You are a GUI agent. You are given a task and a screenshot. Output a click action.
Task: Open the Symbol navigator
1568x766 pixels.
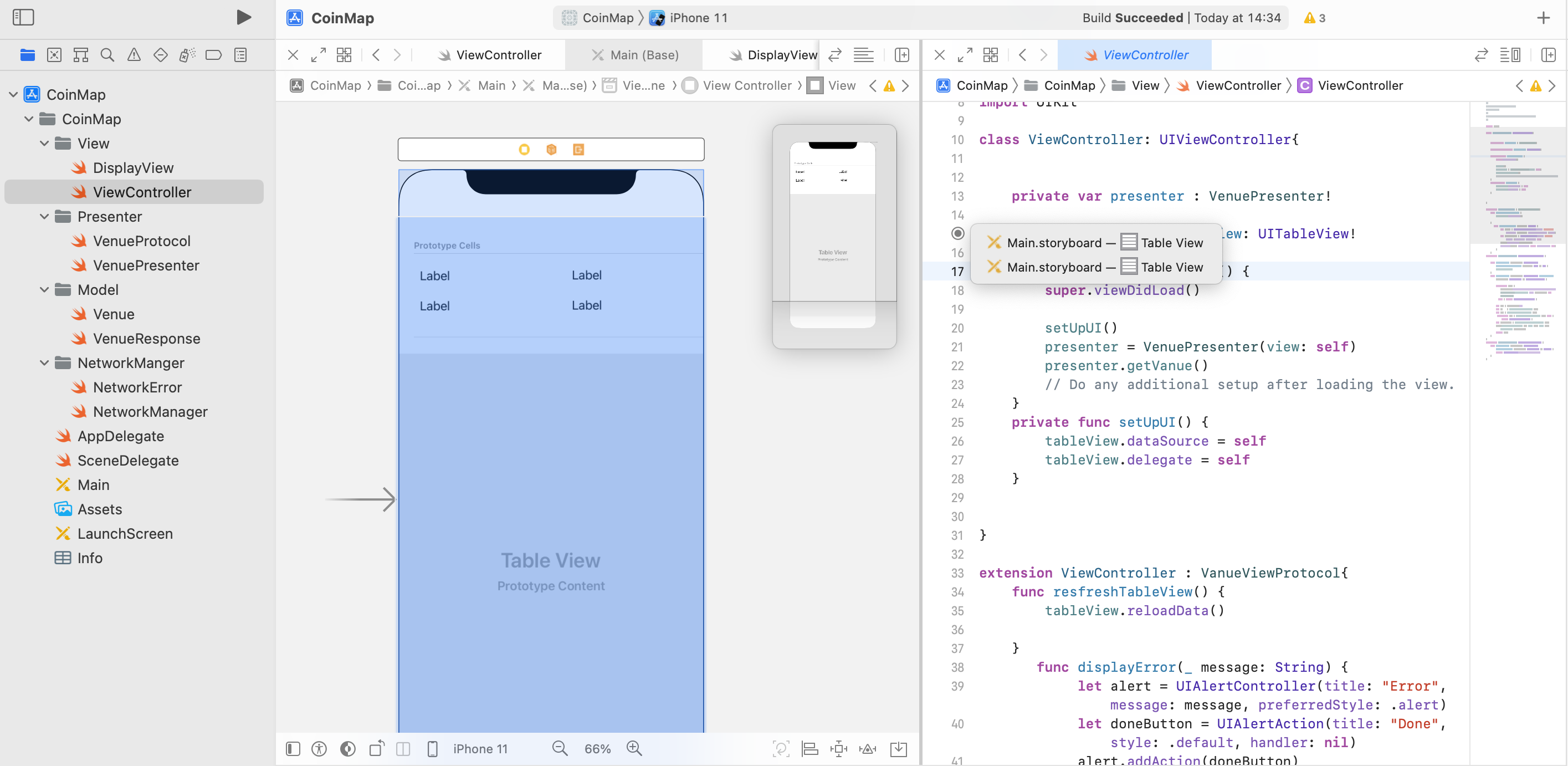80,55
